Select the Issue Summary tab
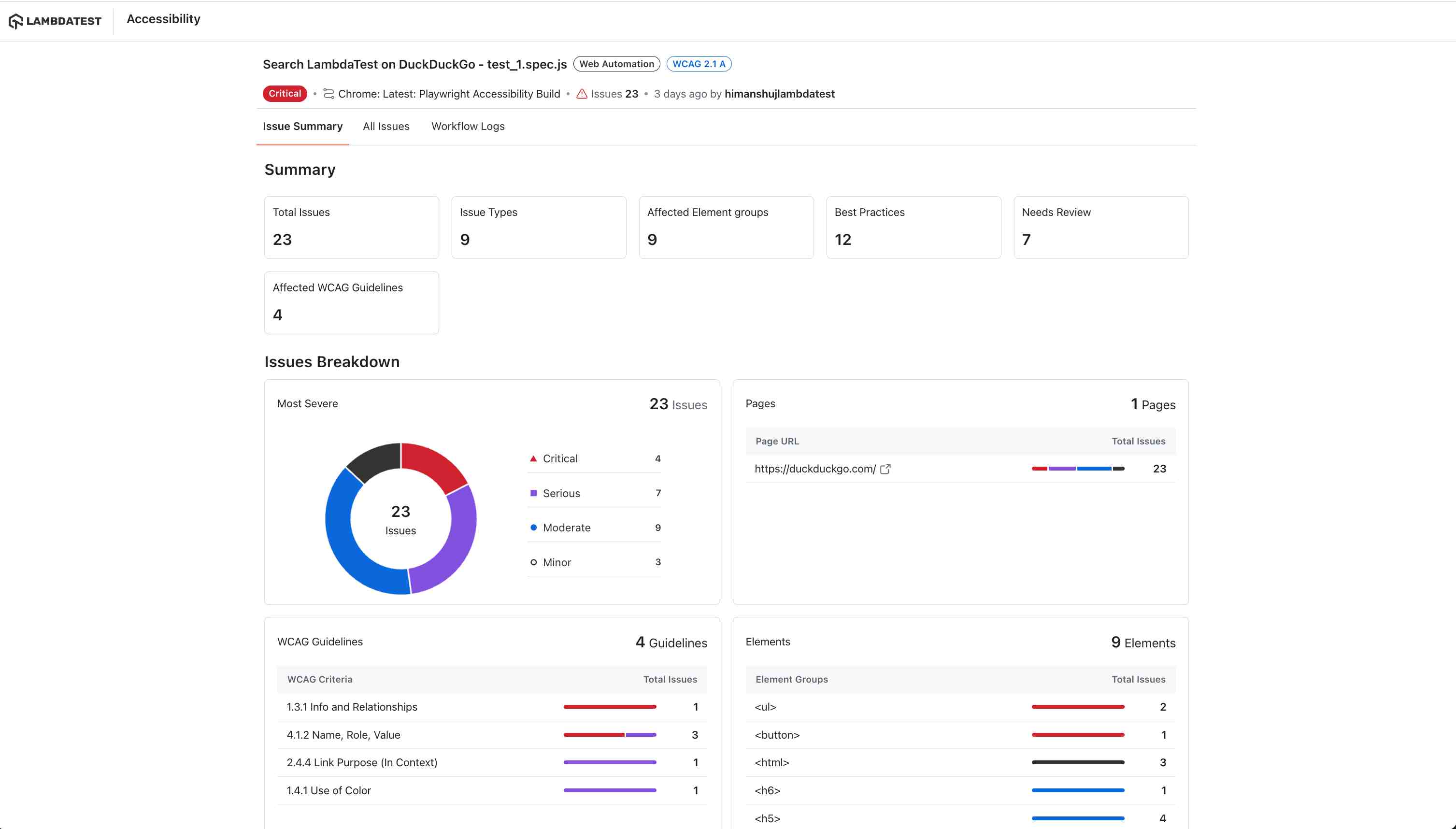This screenshot has width=1456, height=829. point(302,127)
